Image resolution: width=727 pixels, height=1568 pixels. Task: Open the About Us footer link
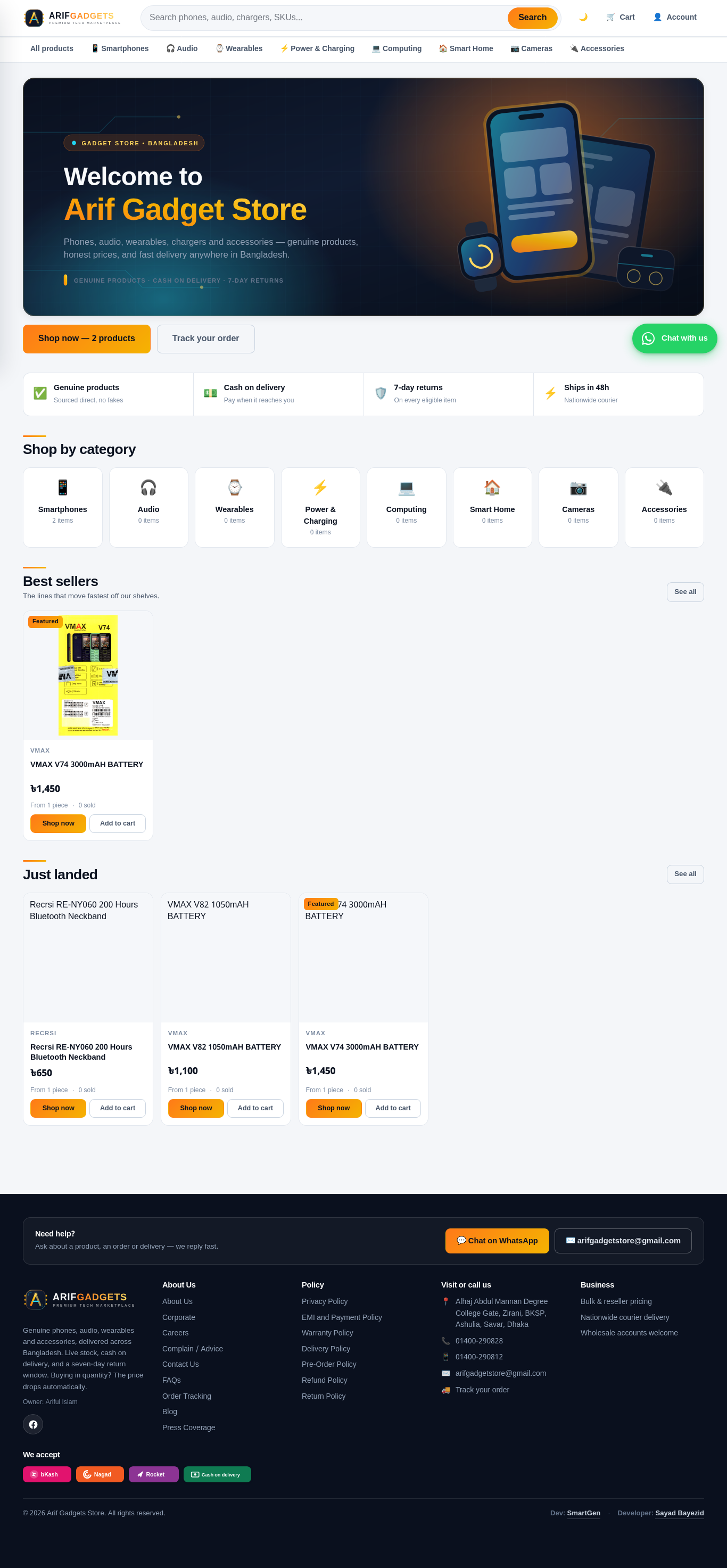pos(177,1301)
